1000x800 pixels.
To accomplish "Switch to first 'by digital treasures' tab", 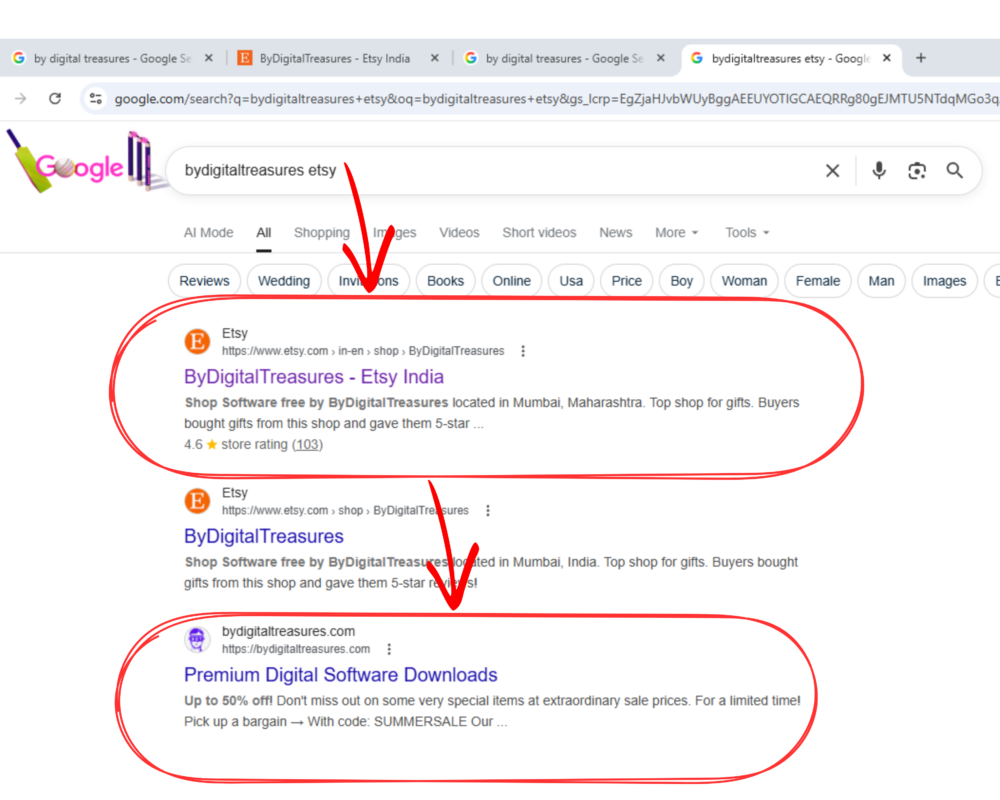I will click(112, 58).
